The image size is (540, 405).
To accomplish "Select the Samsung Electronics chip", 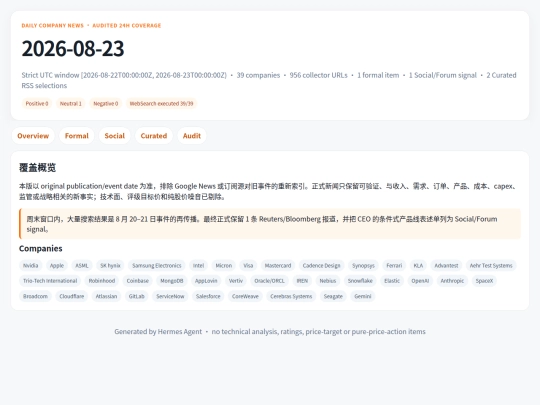I will click(157, 266).
